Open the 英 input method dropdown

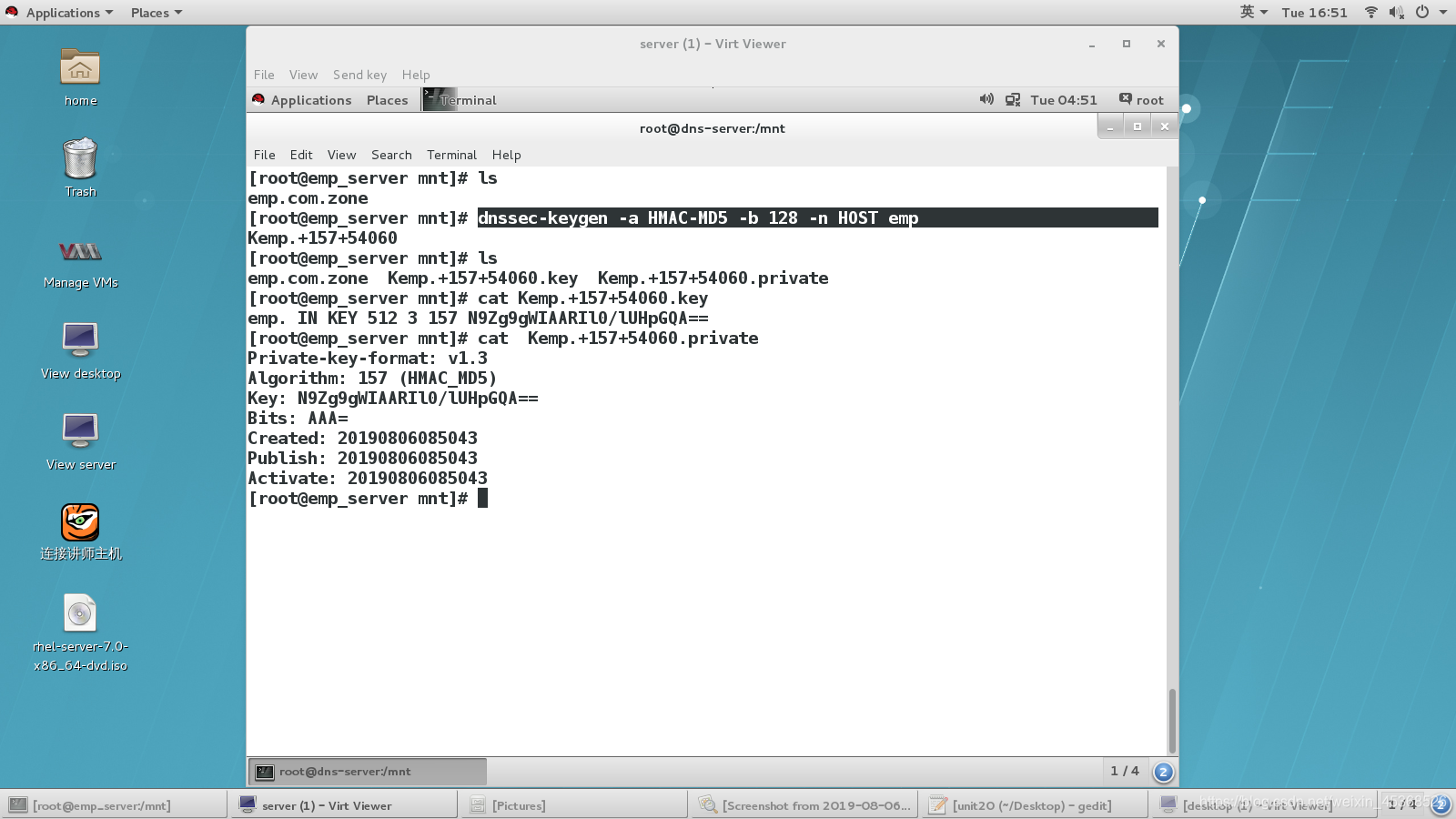[1253, 12]
